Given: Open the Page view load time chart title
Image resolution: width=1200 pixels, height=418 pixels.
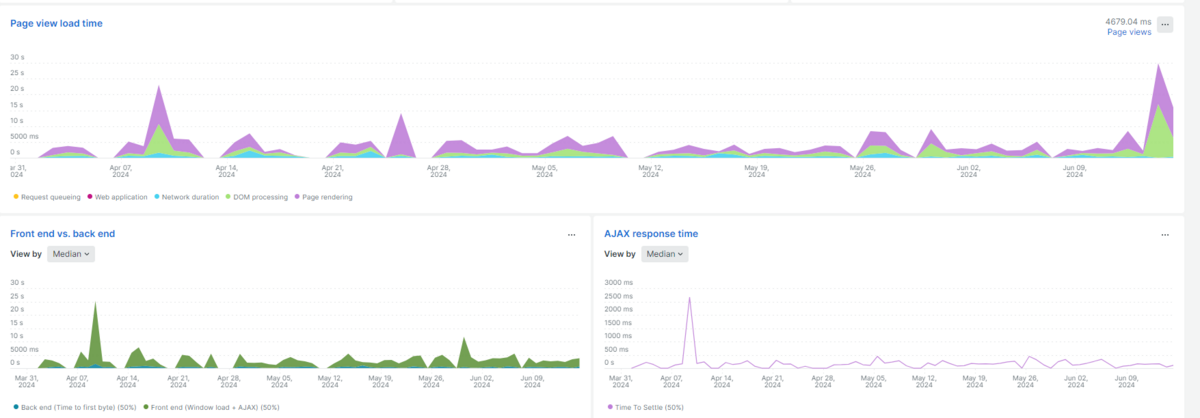Looking at the screenshot, I should coord(56,23).
